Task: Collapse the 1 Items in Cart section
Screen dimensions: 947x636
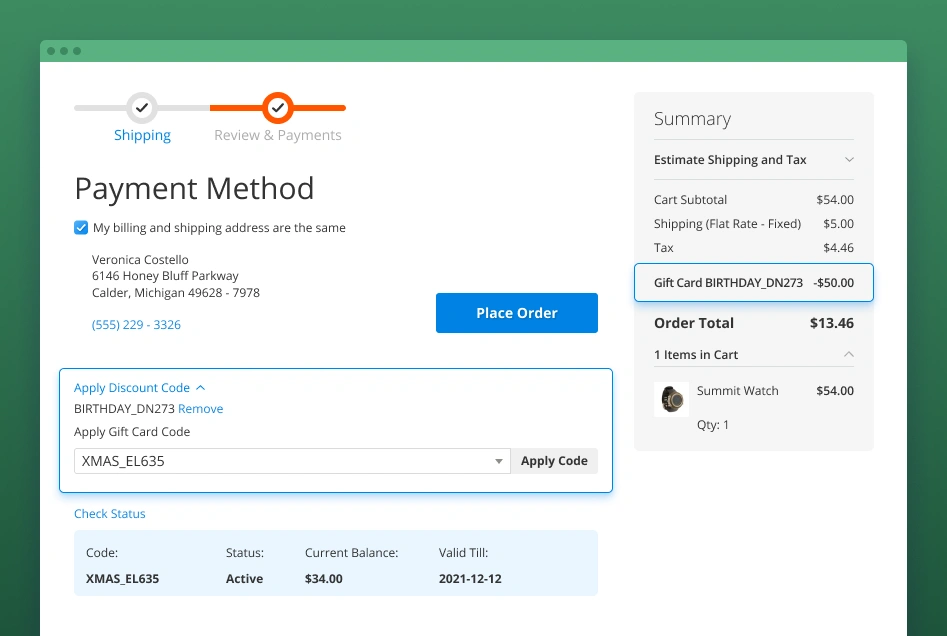Action: (x=697, y=354)
